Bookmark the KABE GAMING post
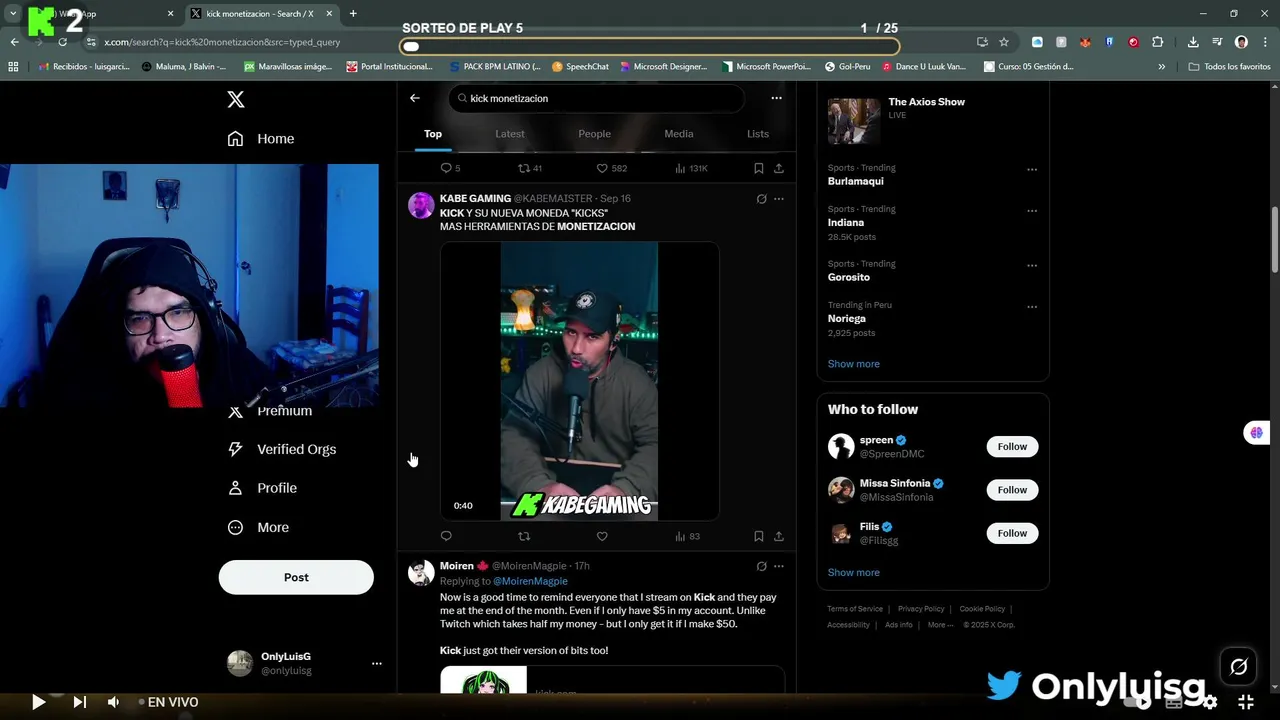 759,536
